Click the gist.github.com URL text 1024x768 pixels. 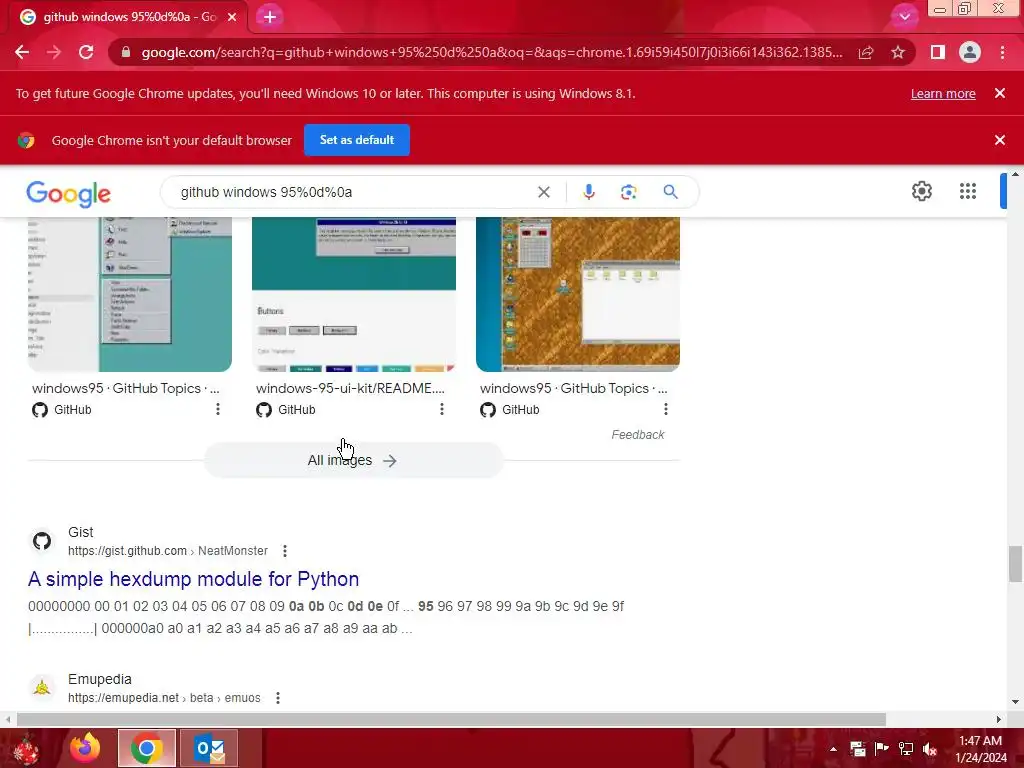168,551
